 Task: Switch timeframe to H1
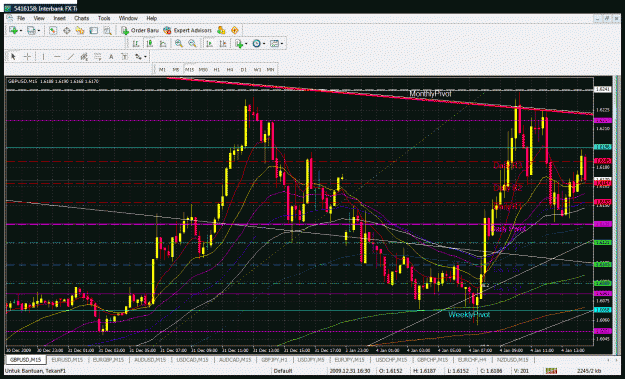point(217,69)
